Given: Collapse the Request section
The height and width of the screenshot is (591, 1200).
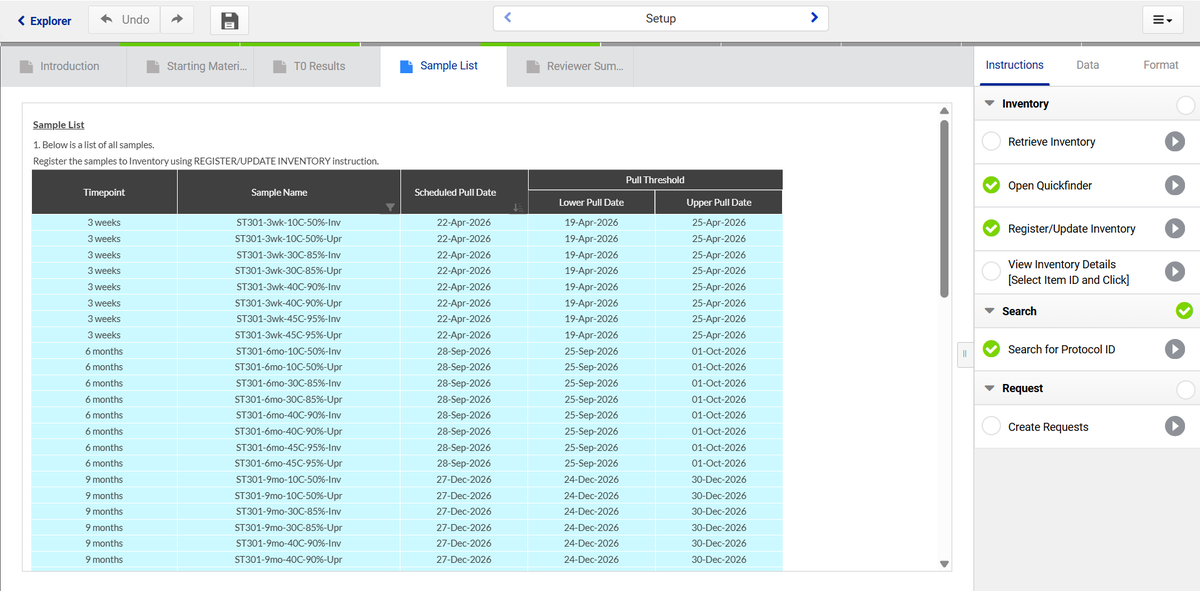Looking at the screenshot, I should tap(990, 388).
